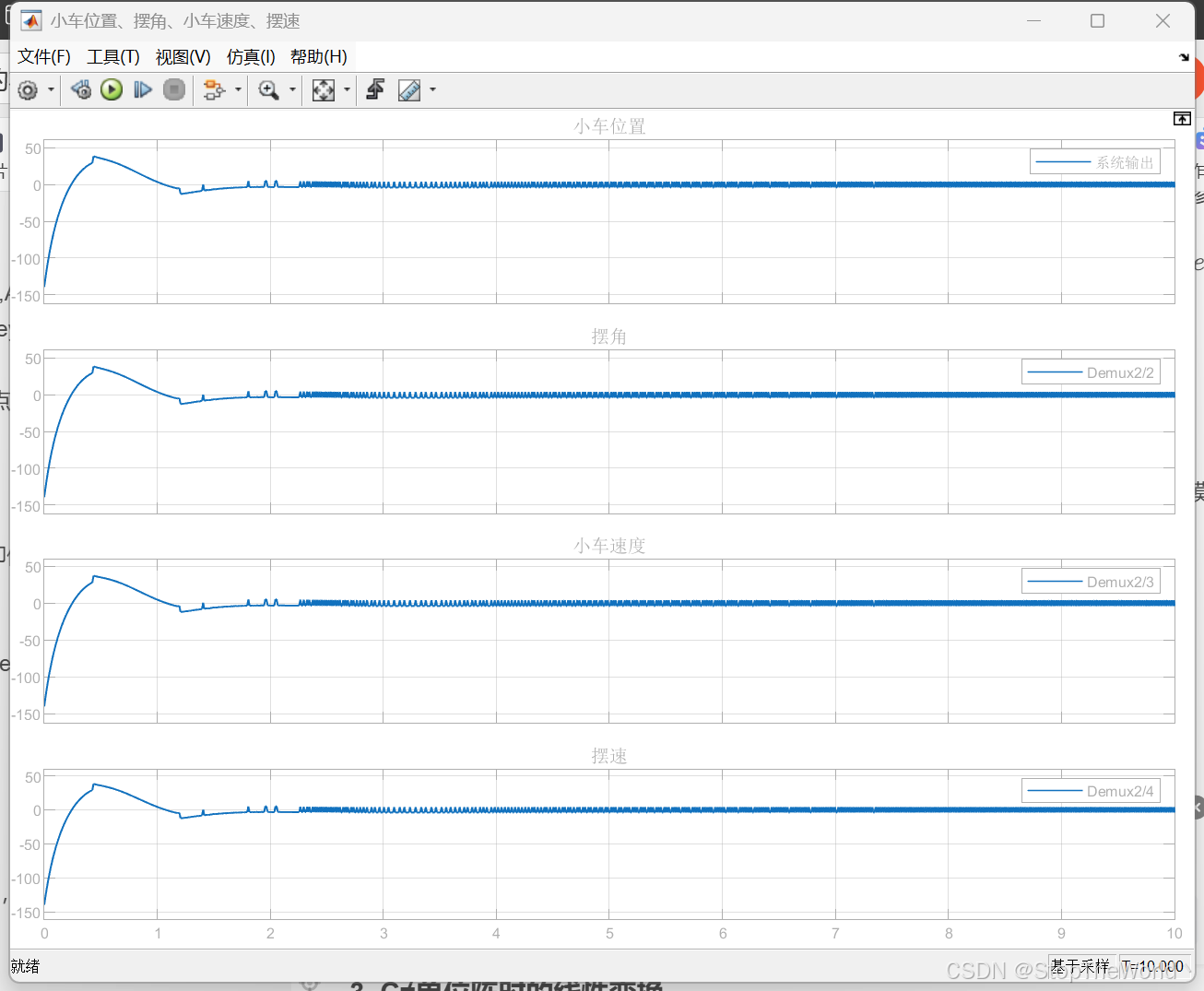
Task: Click the T=10.000 status bar entry
Action: pyautogui.click(x=1152, y=966)
